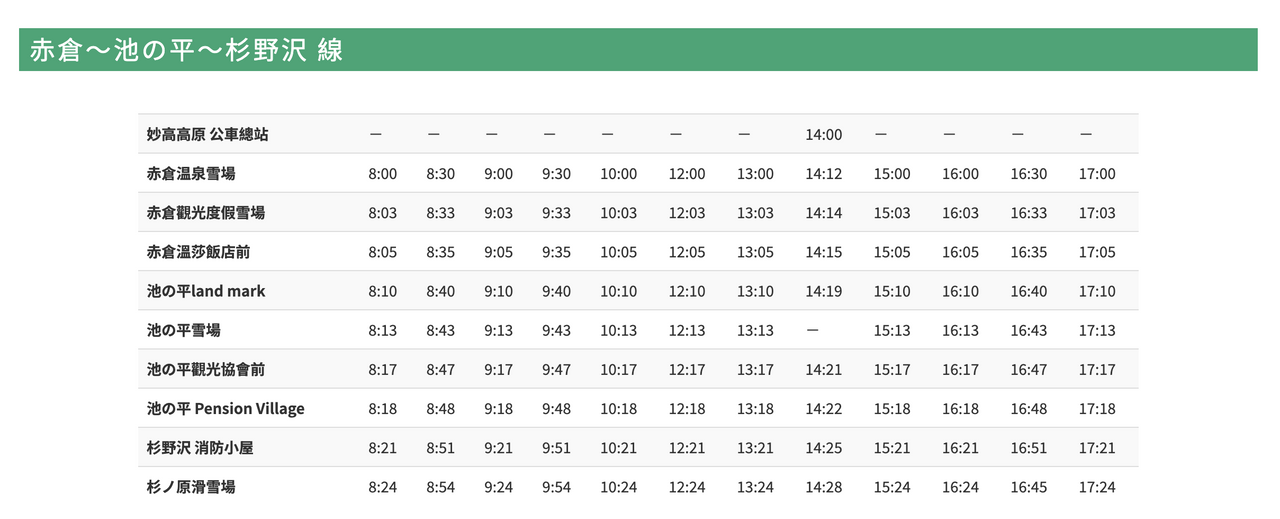Click the 16:45 time at 杉ノ原滑雪場
This screenshot has height=519, width=1280.
tap(1029, 487)
